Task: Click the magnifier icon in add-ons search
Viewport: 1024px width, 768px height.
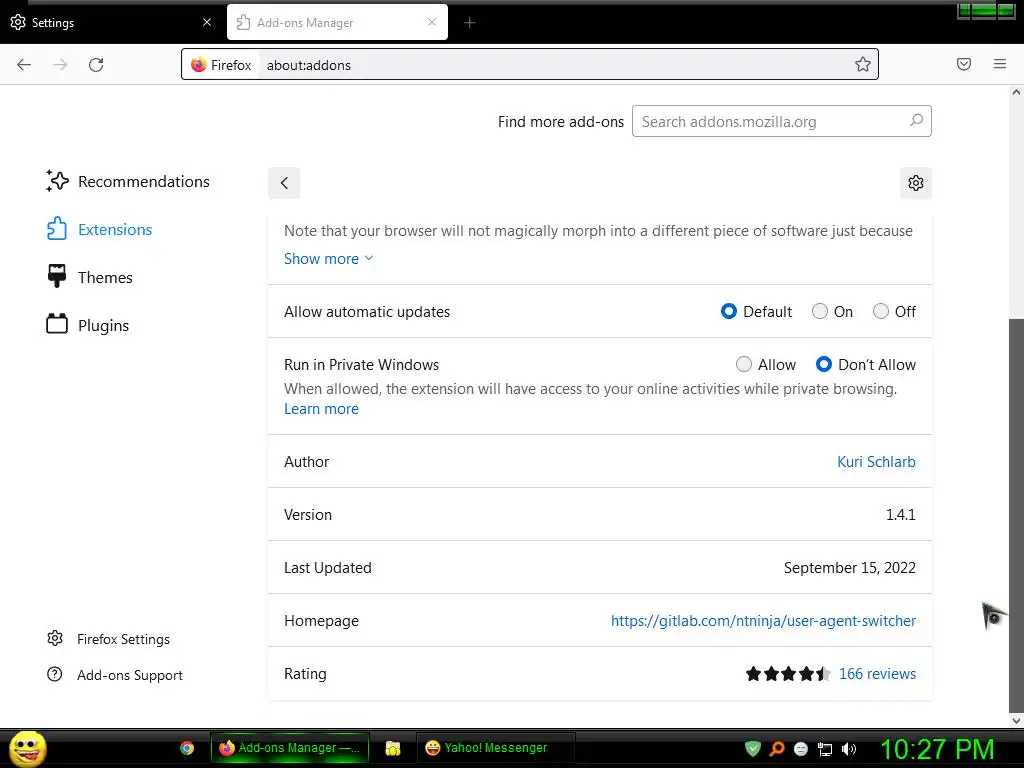Action: (x=916, y=121)
